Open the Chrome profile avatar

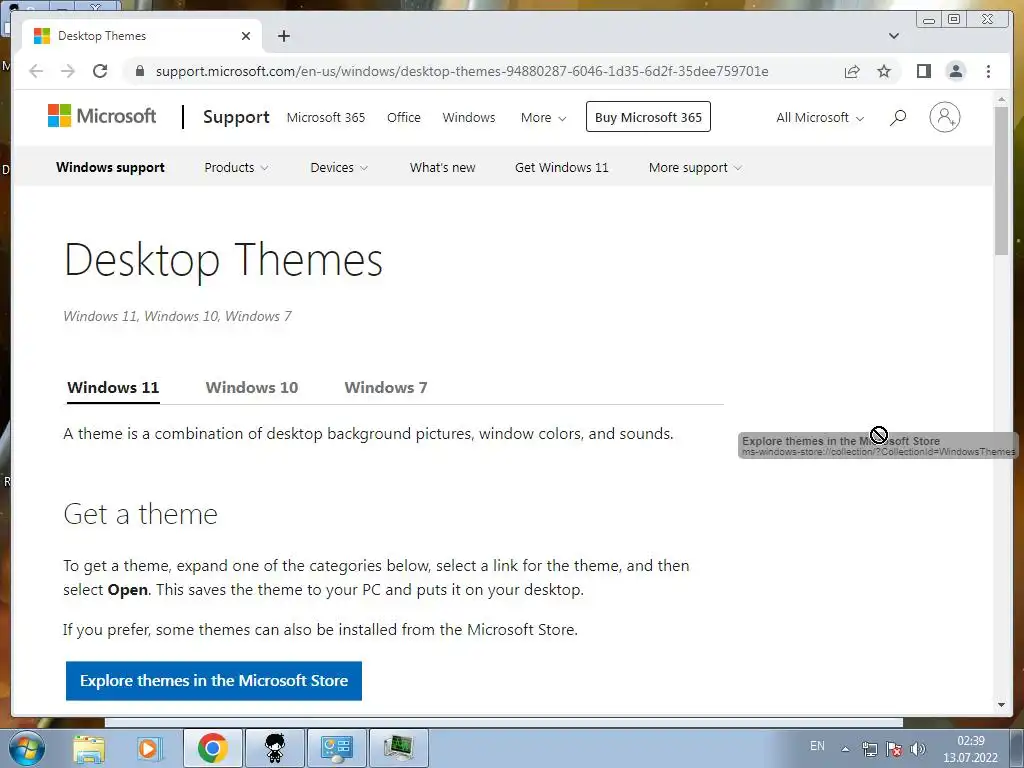coord(955,71)
